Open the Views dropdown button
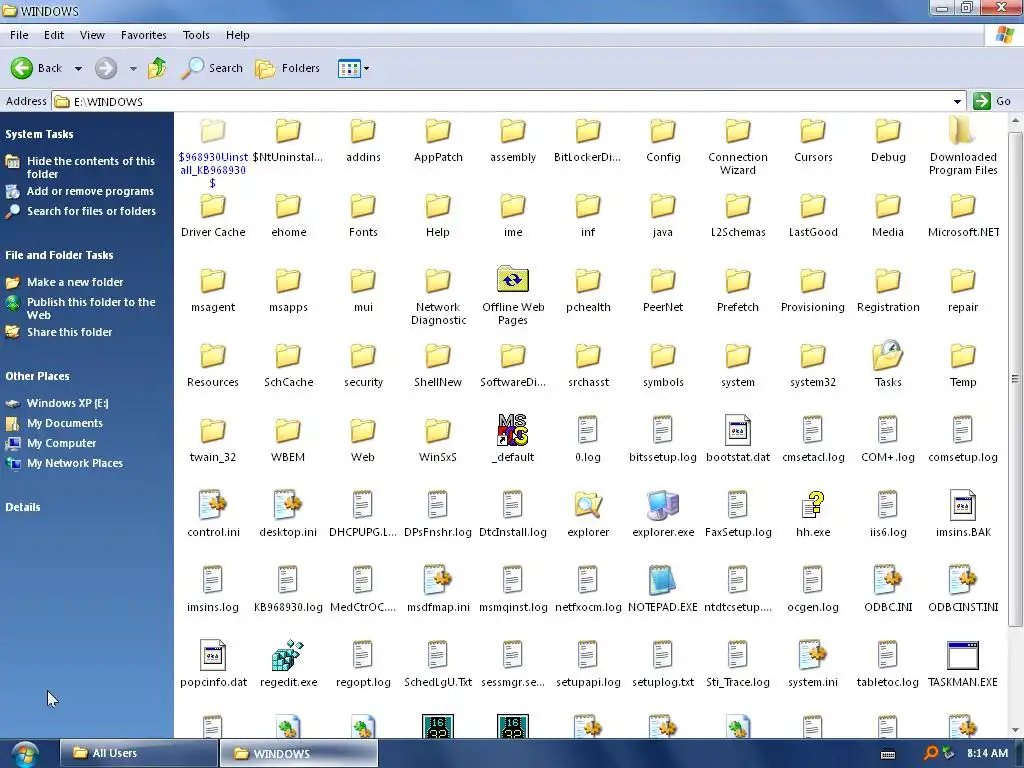The image size is (1024, 768). tap(353, 68)
